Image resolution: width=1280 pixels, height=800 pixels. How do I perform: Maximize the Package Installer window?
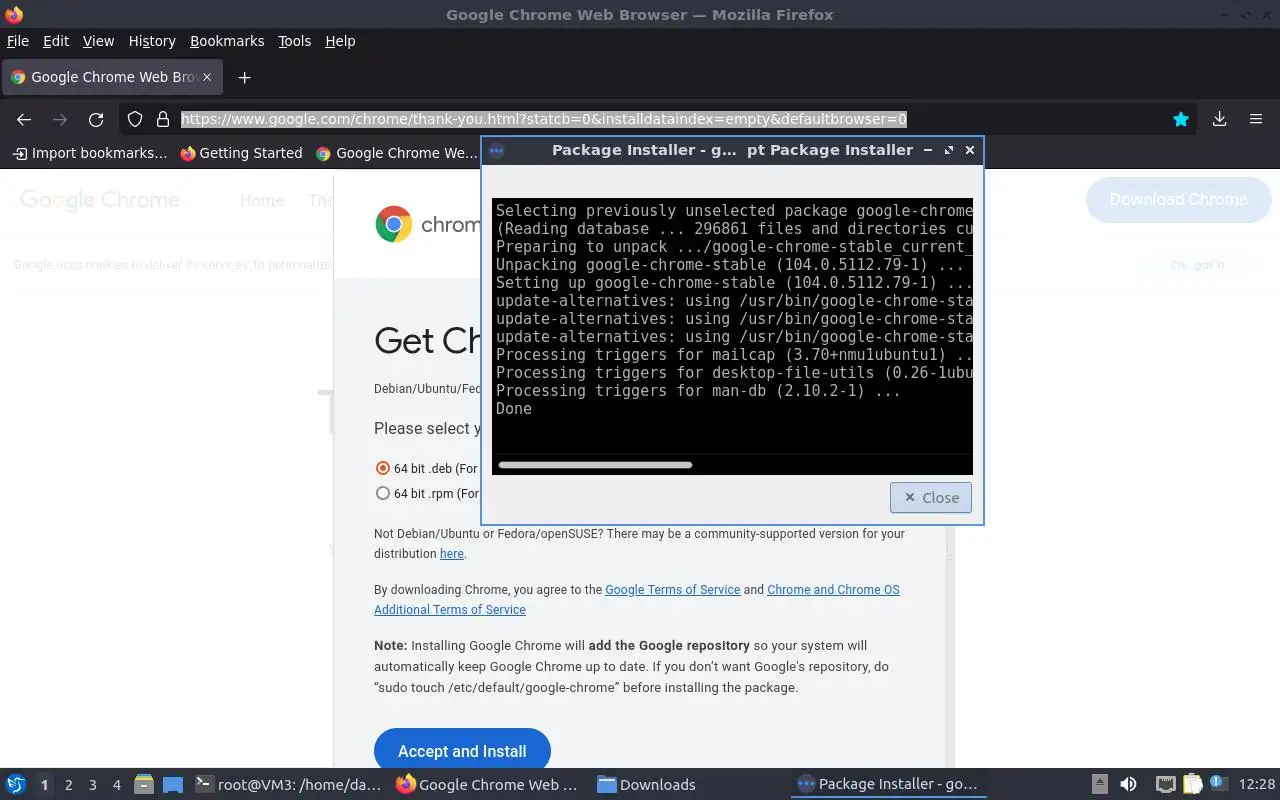(949, 150)
